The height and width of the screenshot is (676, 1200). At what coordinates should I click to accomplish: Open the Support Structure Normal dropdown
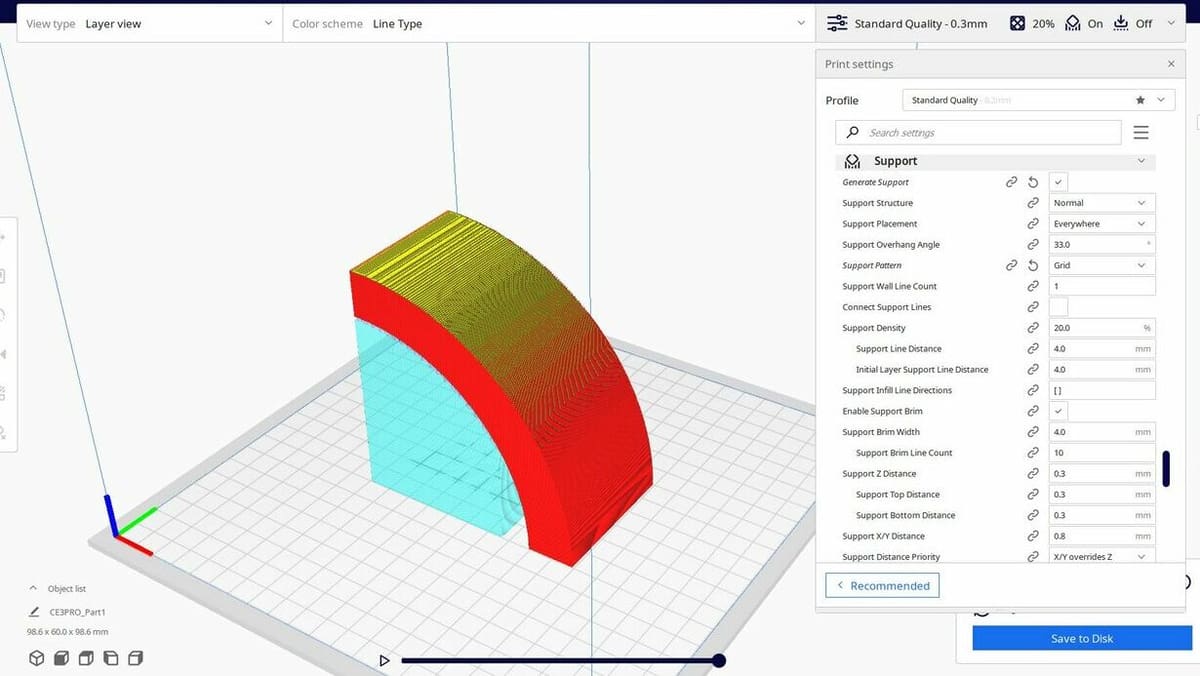[x=1102, y=203]
